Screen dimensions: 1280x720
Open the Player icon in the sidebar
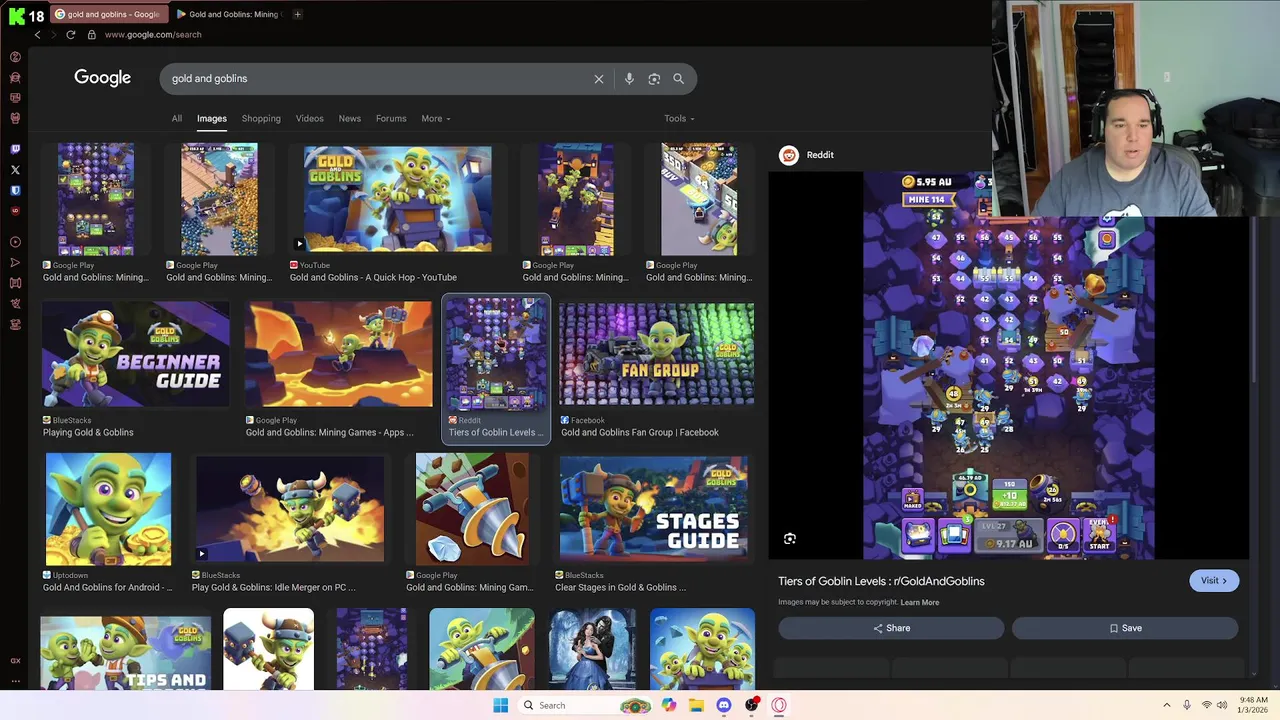[15, 242]
